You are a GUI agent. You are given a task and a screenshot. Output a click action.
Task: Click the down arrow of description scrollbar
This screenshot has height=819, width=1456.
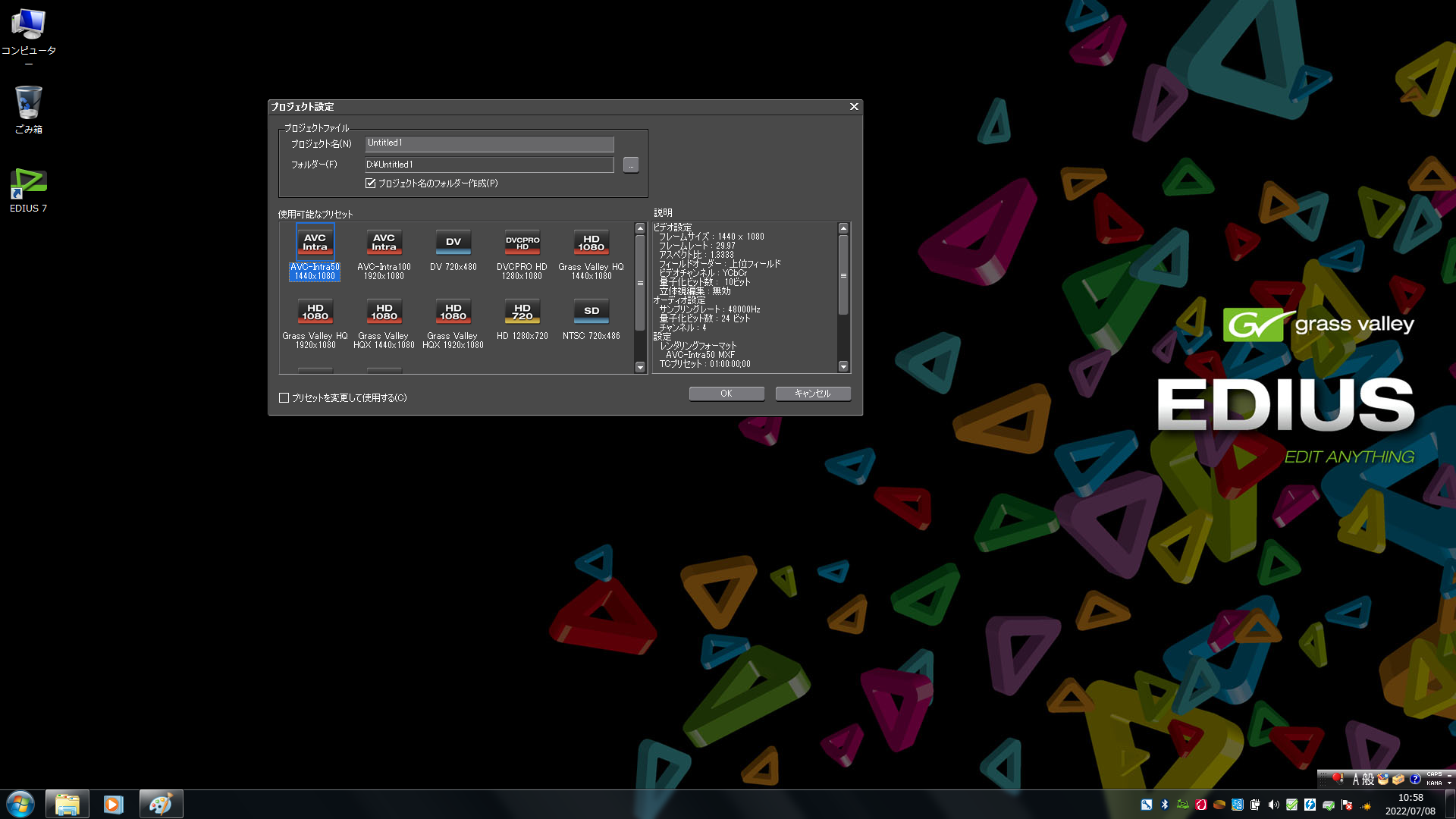(843, 367)
